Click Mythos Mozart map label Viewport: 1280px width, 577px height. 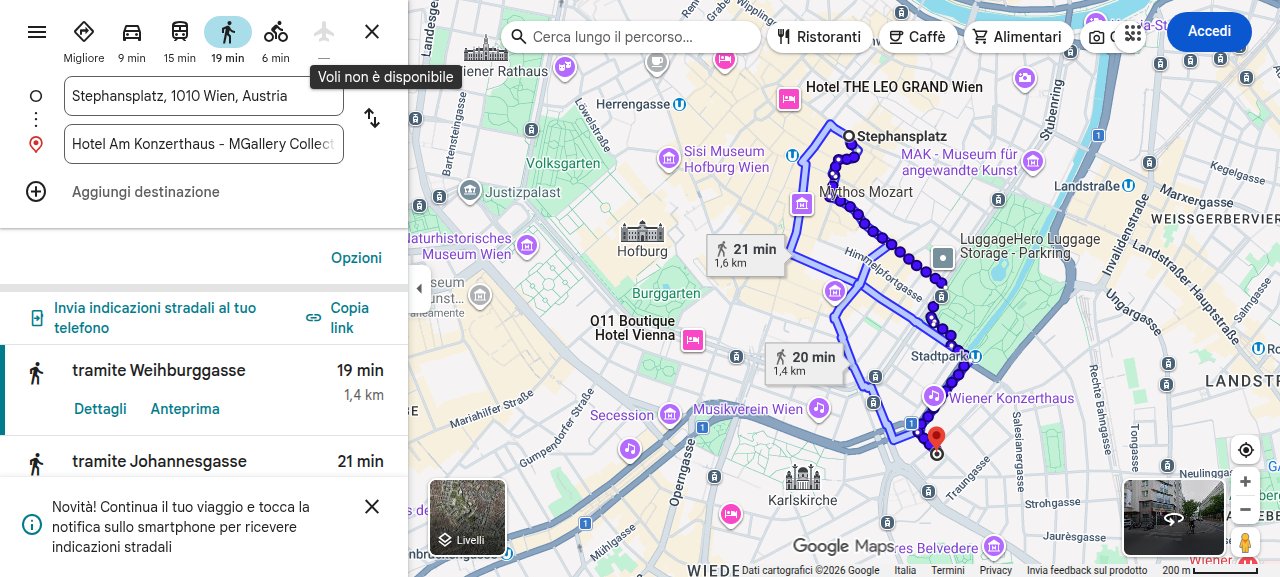(x=866, y=192)
